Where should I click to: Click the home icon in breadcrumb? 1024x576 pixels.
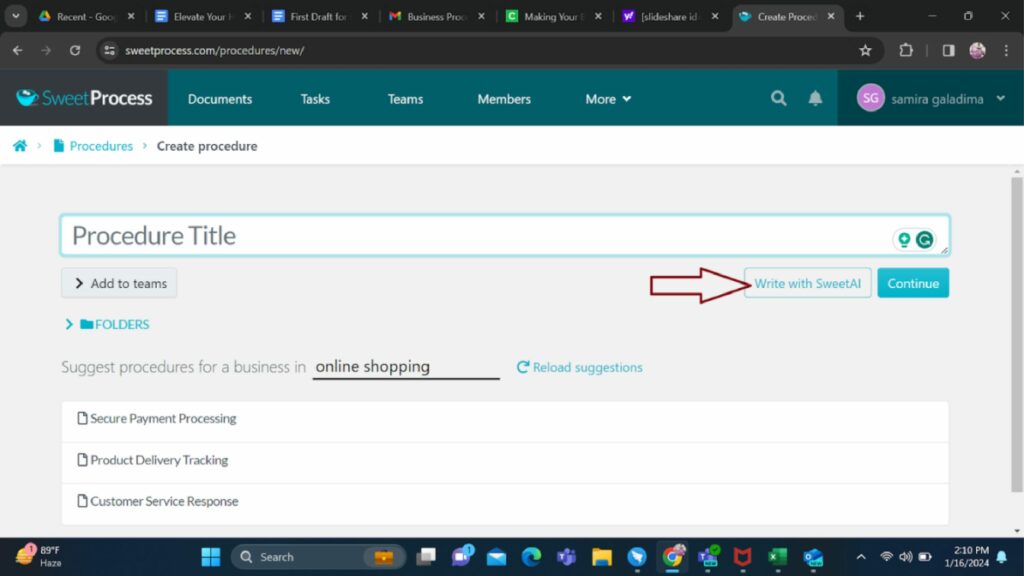point(19,146)
